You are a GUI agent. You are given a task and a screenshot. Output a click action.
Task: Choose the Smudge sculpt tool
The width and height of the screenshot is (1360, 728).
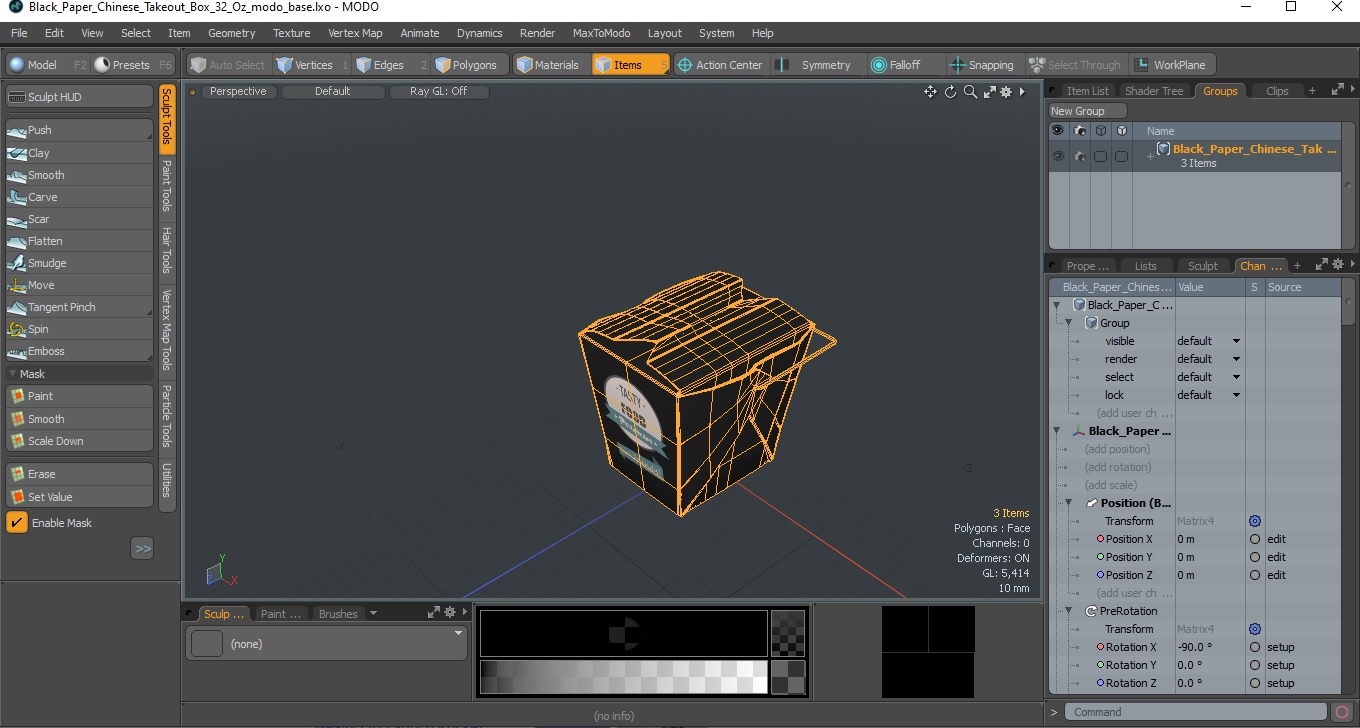(x=80, y=263)
